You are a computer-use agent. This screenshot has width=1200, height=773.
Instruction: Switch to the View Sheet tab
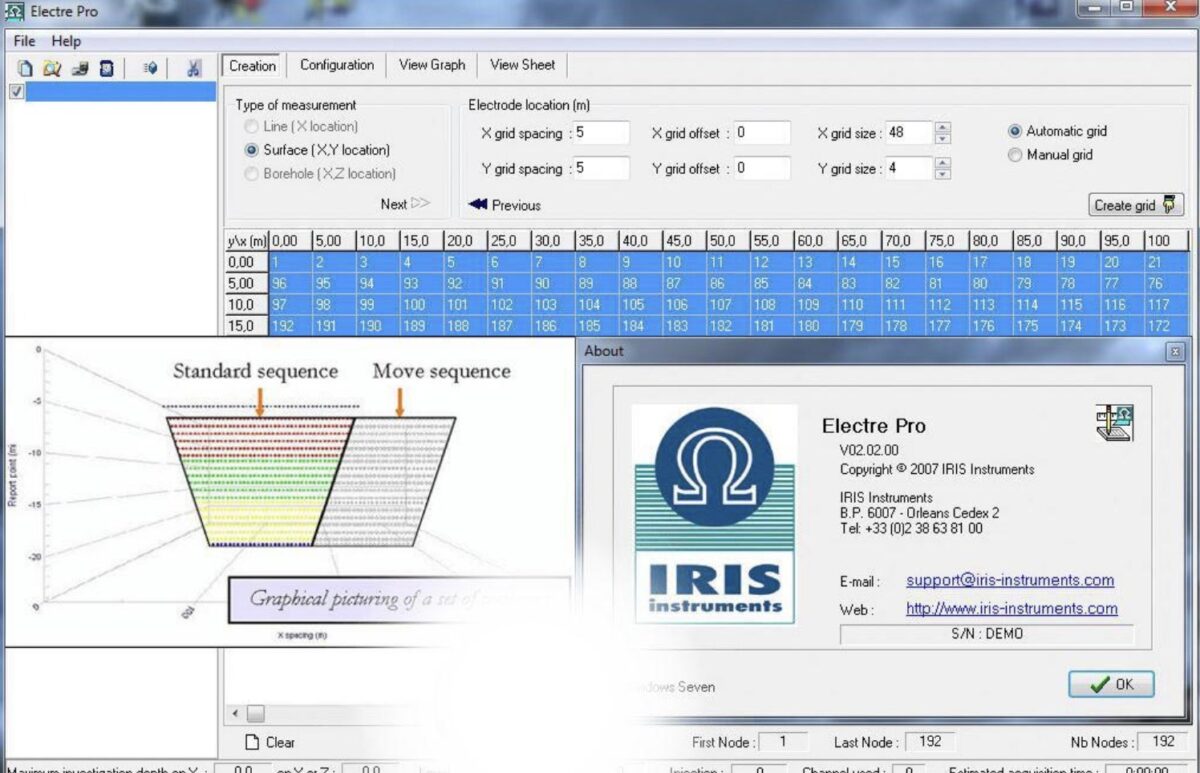click(522, 65)
